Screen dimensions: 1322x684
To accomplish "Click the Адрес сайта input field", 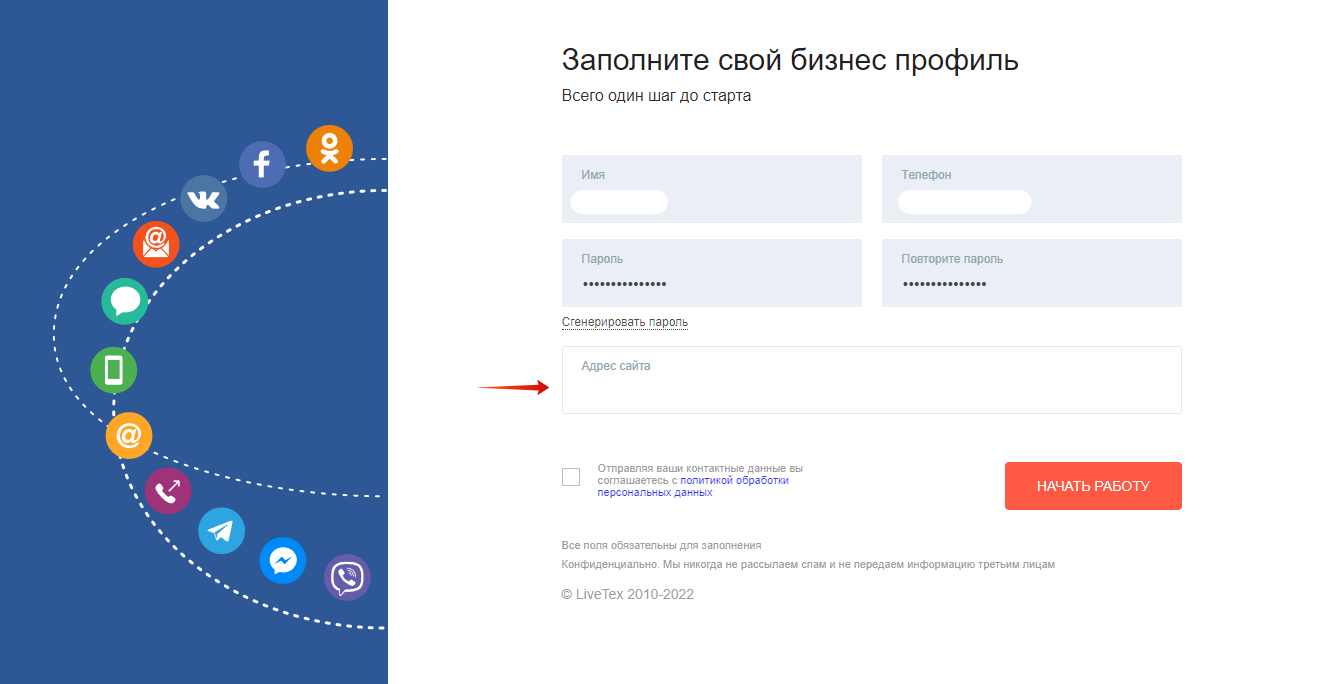I will [x=872, y=380].
